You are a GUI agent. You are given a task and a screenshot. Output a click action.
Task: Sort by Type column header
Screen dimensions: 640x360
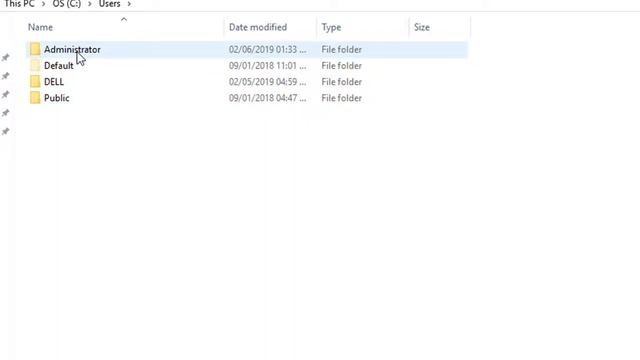(x=331, y=27)
